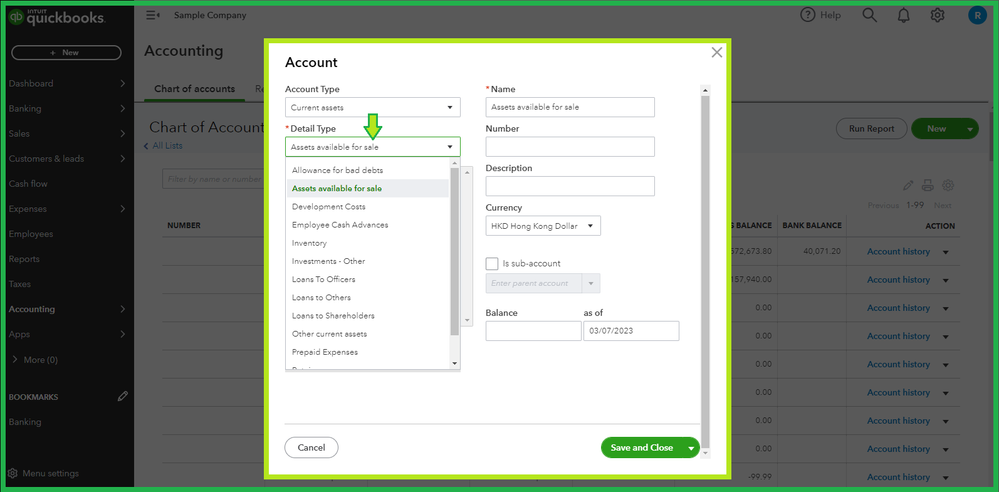
Task: Open the Currency dropdown
Action: click(543, 226)
